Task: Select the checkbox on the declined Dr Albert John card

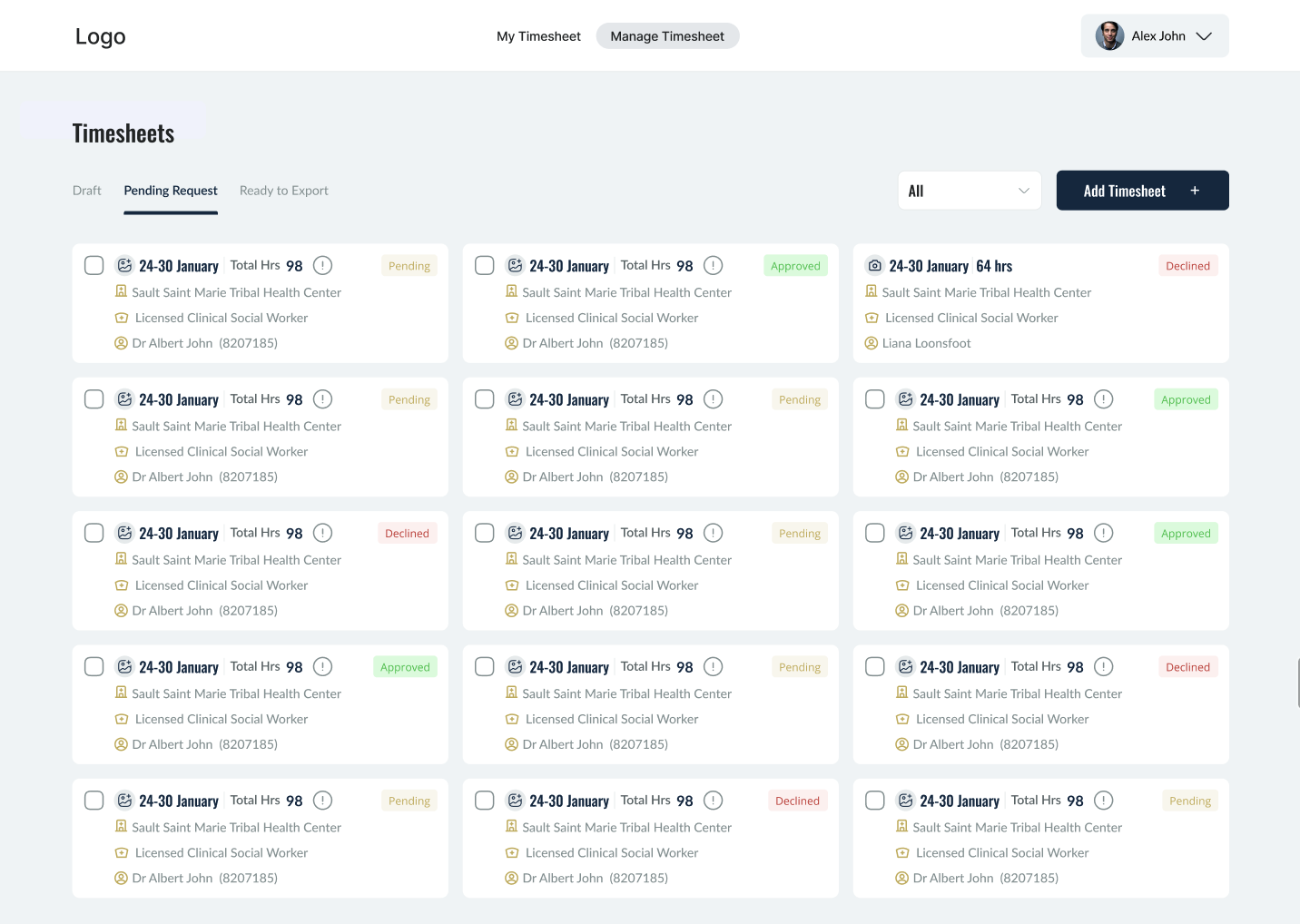Action: (x=94, y=533)
